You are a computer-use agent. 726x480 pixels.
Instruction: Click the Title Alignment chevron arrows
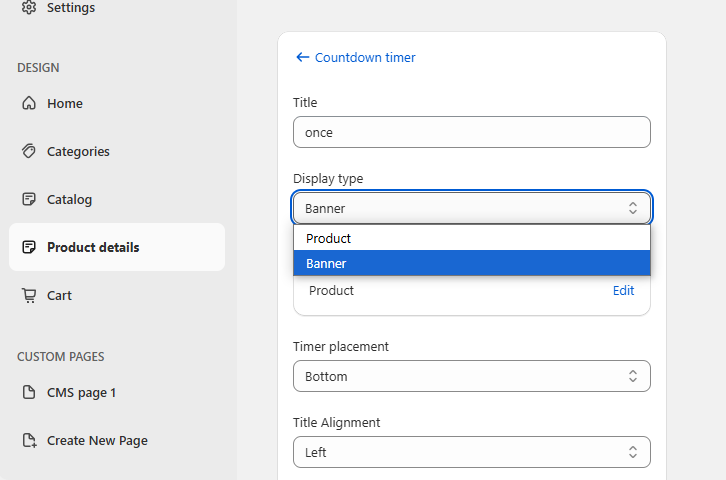632,452
